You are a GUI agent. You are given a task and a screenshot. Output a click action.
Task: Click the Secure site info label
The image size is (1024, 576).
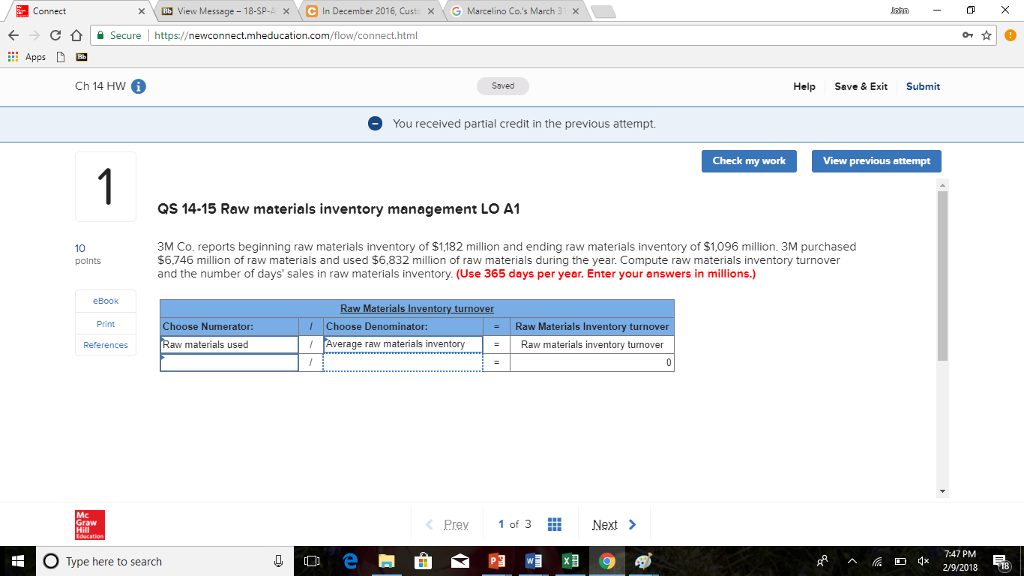(x=119, y=35)
